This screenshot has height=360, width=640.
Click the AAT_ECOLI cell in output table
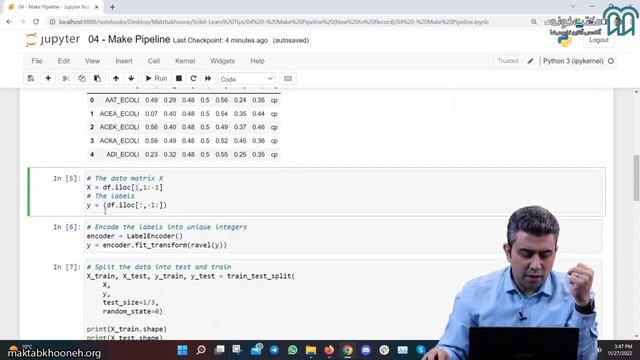point(122,100)
